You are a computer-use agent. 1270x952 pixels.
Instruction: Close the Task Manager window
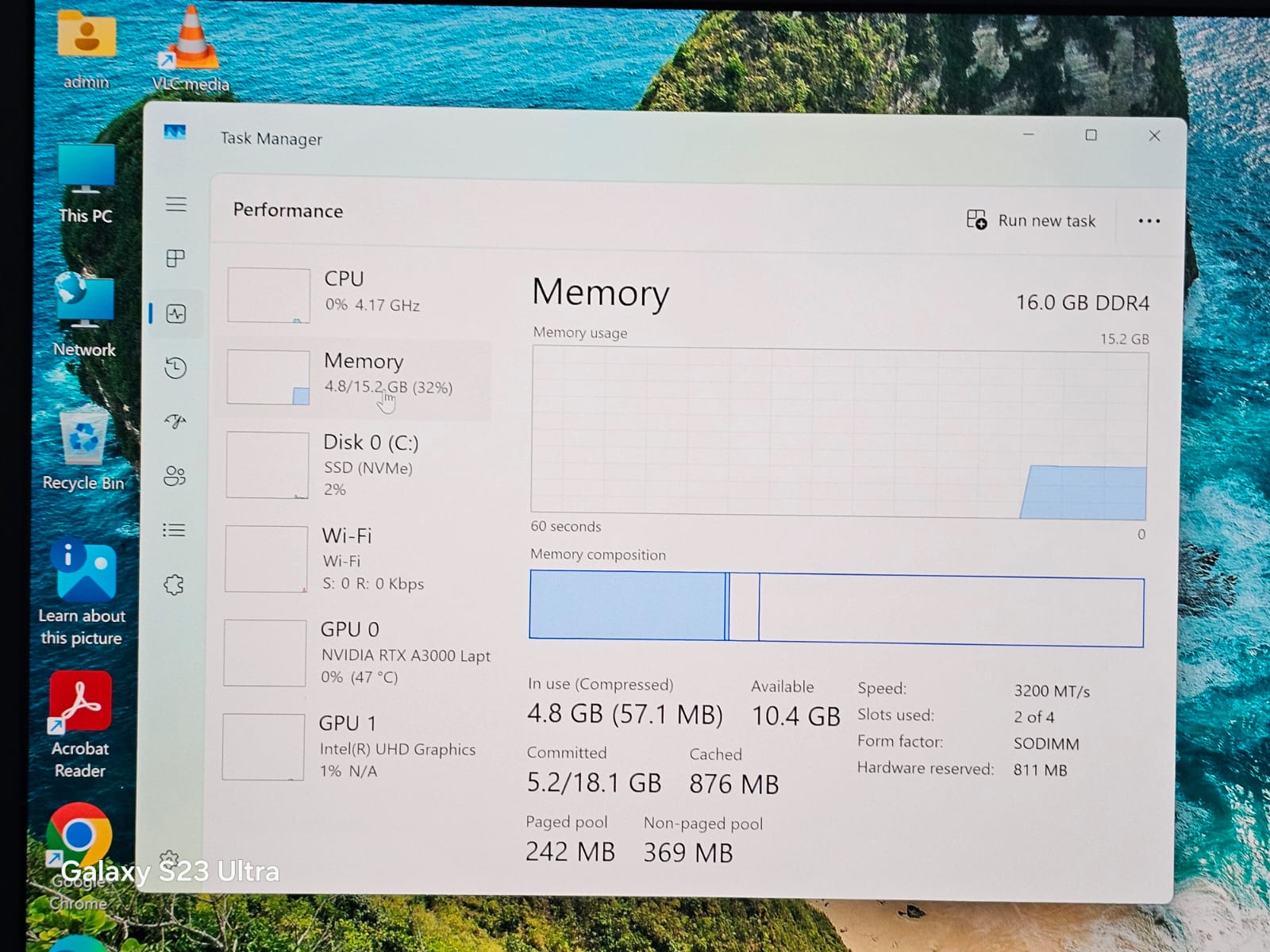coord(1155,136)
